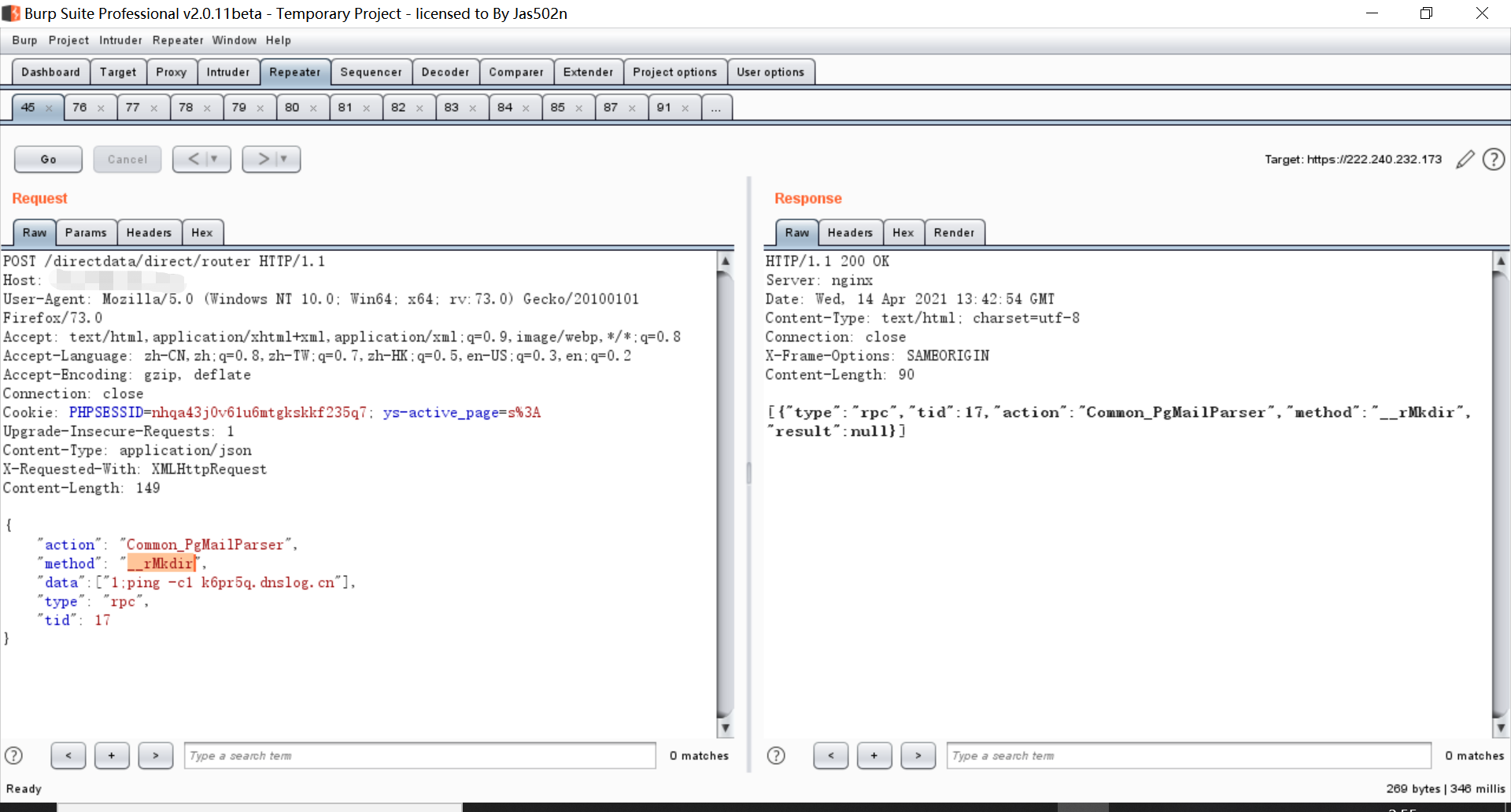Image resolution: width=1511 pixels, height=812 pixels.
Task: Close repeater tab 87
Action: coord(632,109)
